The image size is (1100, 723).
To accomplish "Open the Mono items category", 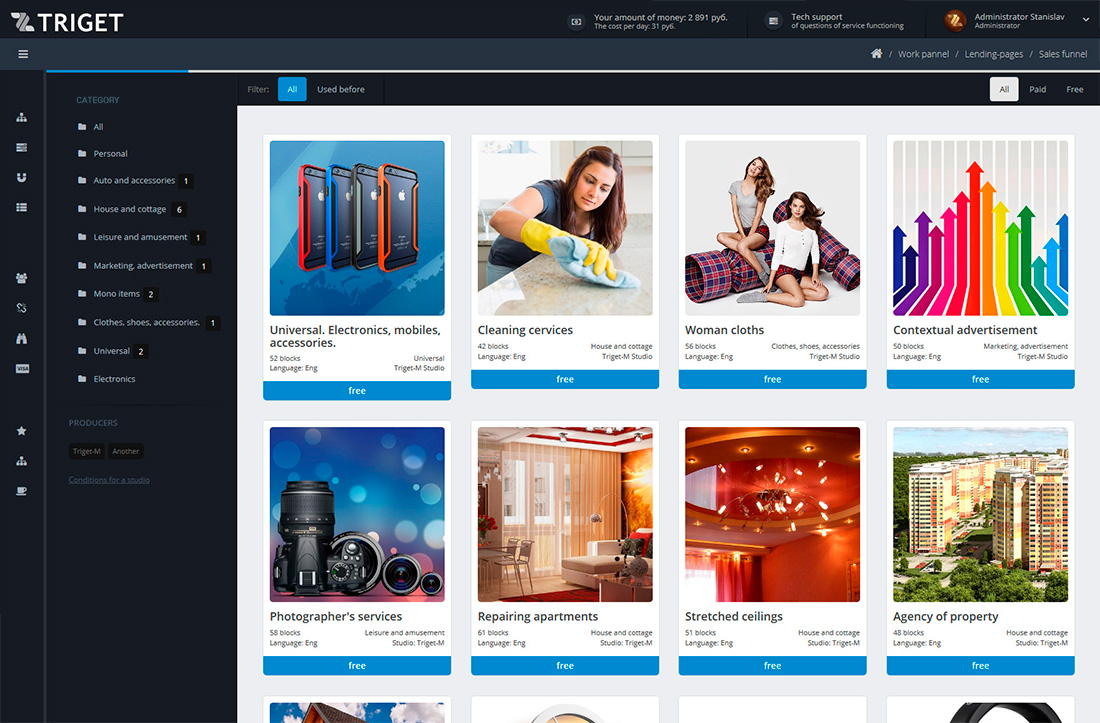I will [118, 294].
